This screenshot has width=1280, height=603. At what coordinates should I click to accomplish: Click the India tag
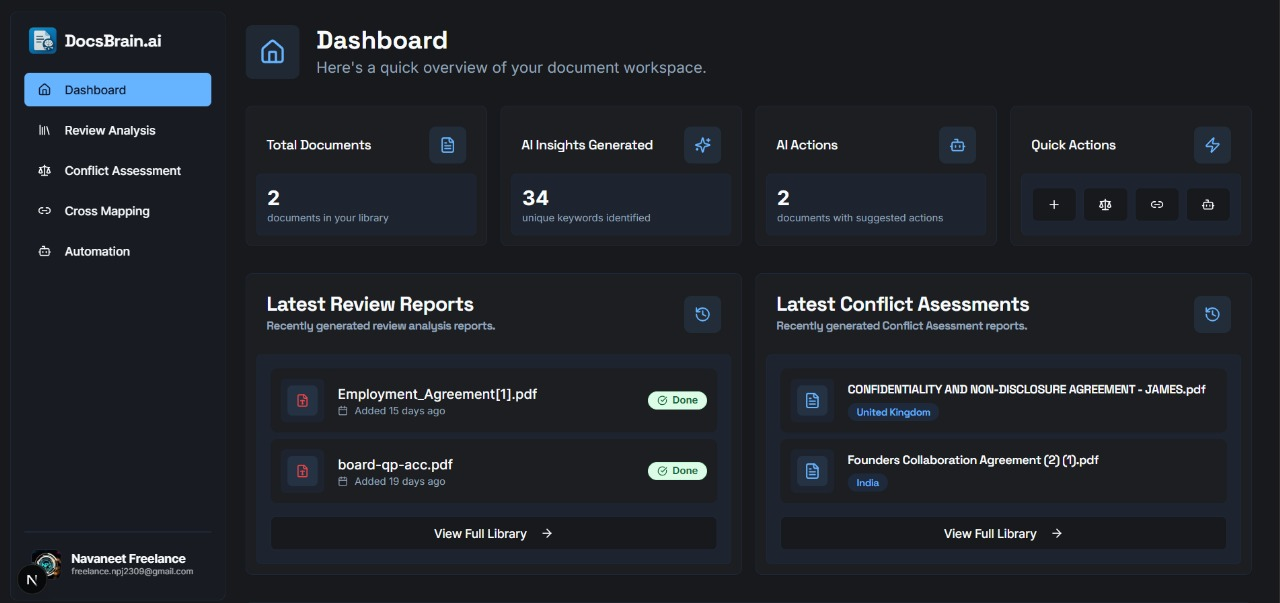(867, 482)
